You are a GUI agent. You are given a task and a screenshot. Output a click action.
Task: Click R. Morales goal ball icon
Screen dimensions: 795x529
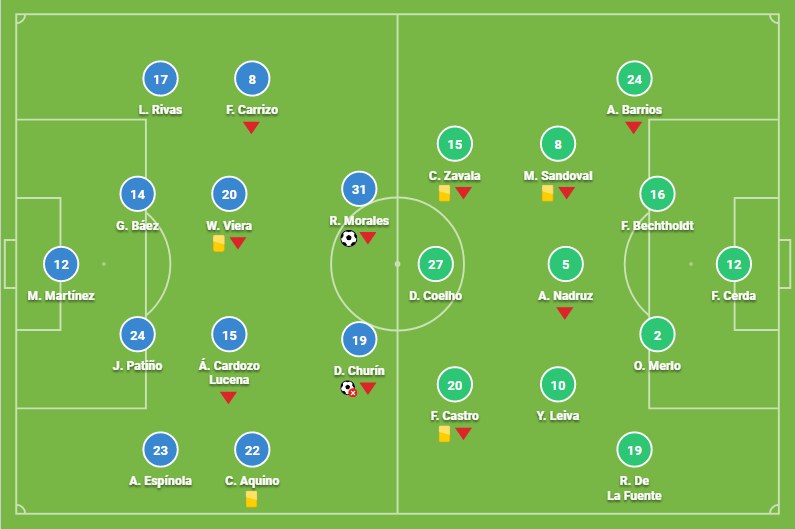tap(349, 238)
